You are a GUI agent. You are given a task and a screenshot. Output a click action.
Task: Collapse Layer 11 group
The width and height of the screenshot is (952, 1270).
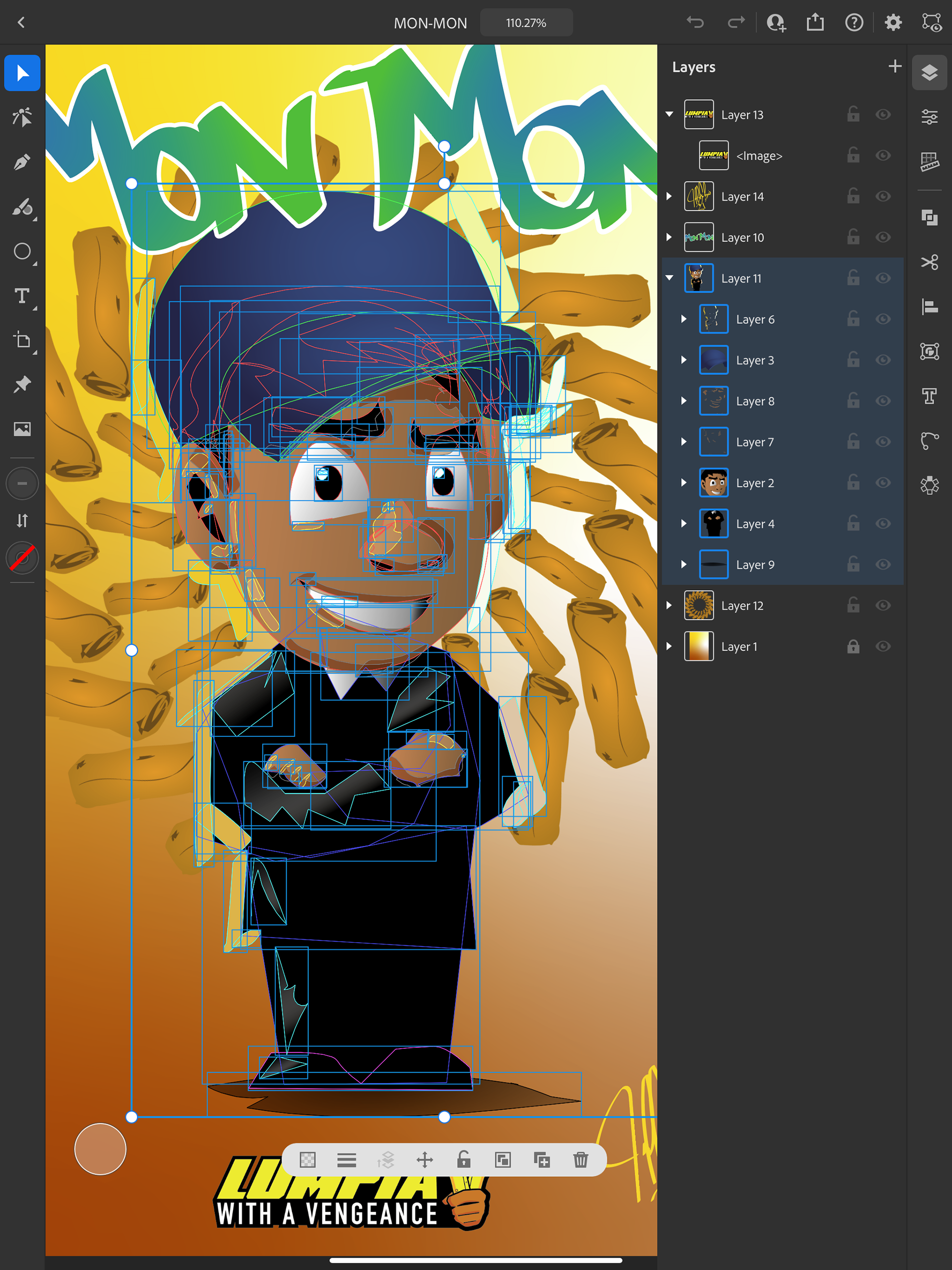coord(669,278)
